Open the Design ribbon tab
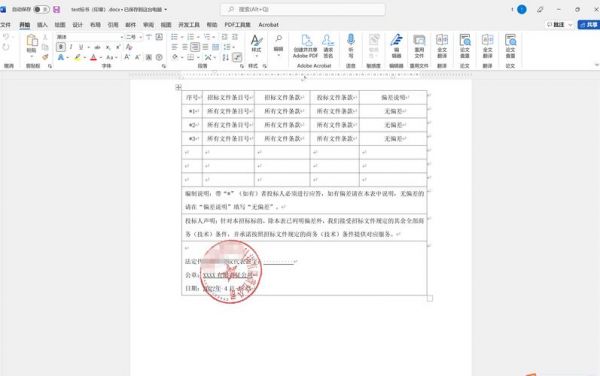 [x=78, y=25]
